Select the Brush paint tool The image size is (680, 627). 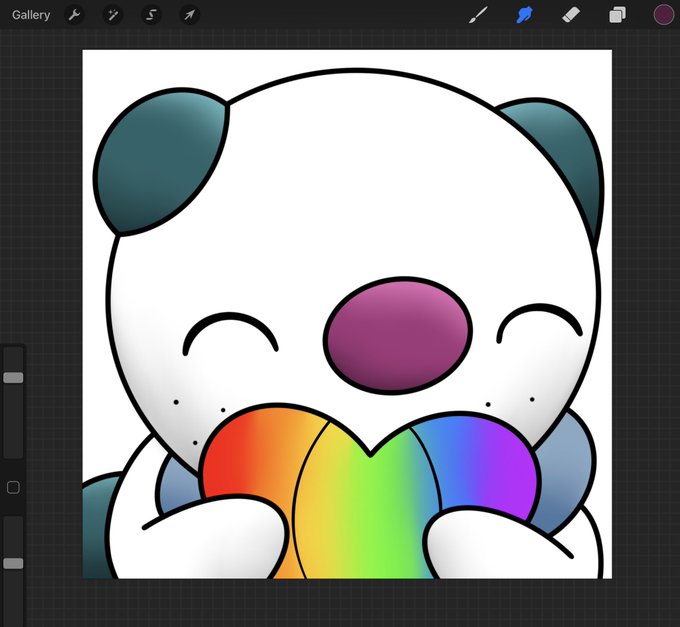point(478,15)
